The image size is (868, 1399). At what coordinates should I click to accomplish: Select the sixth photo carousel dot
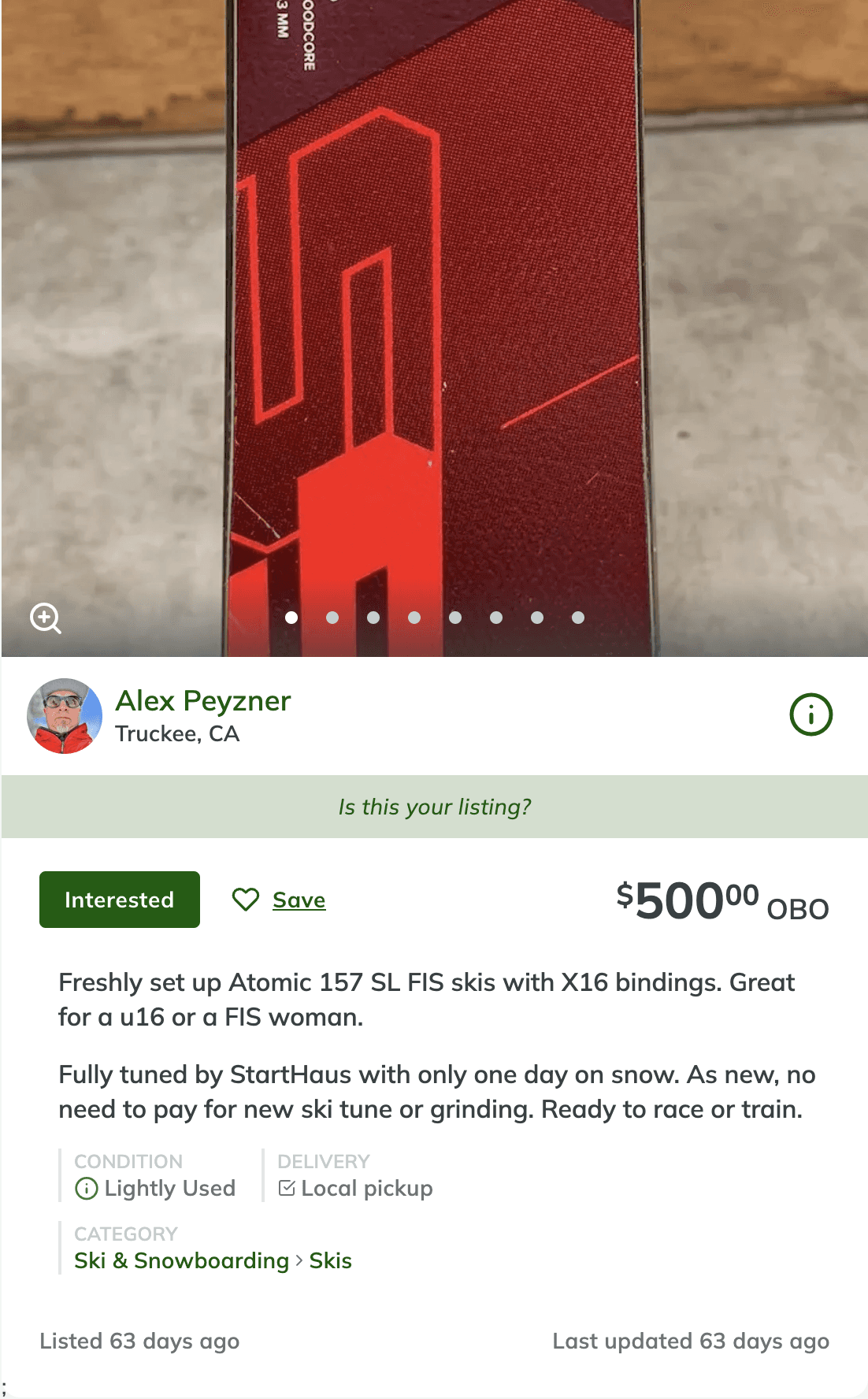click(x=496, y=618)
